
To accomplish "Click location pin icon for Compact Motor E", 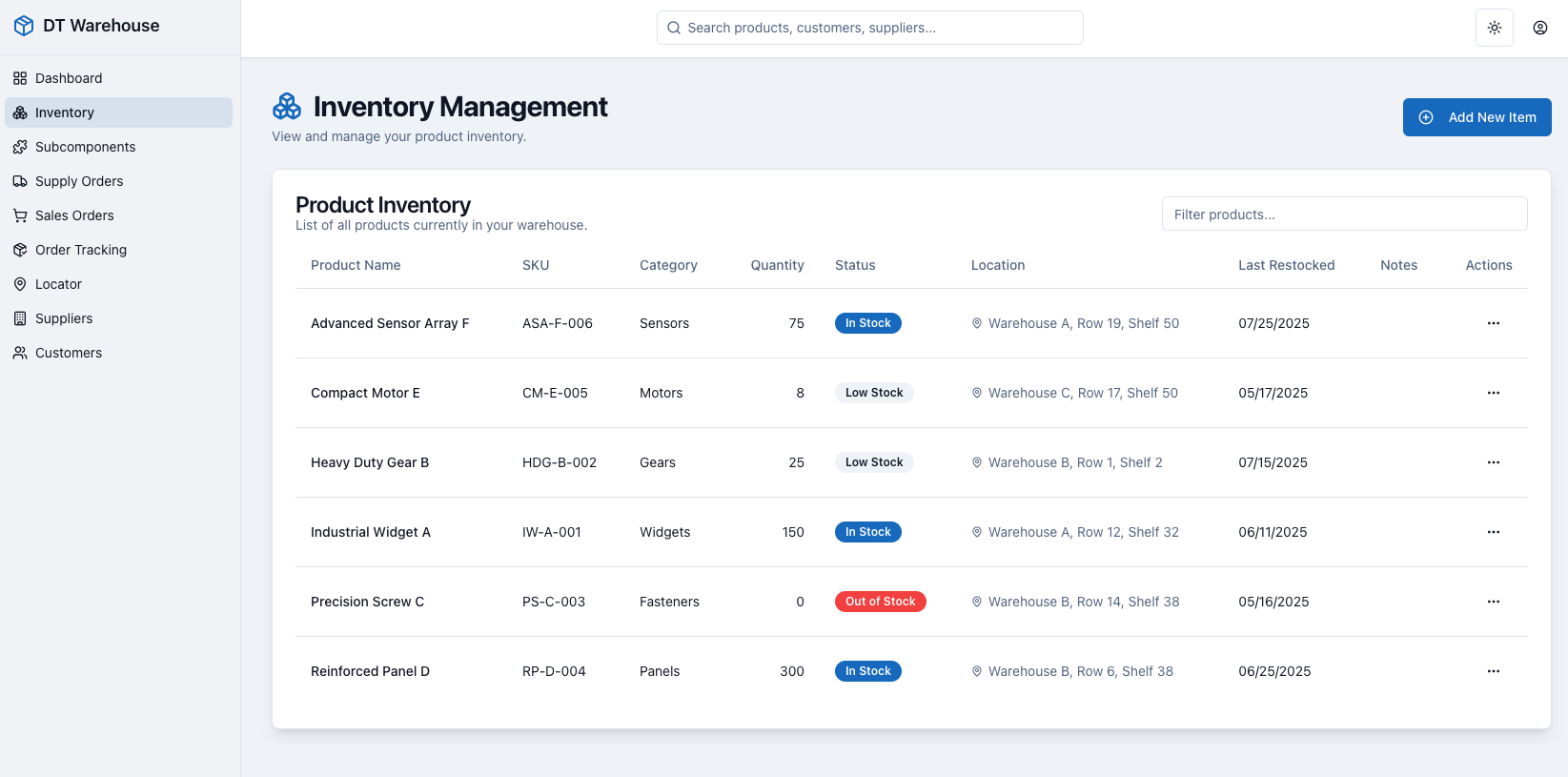I will pos(977,393).
